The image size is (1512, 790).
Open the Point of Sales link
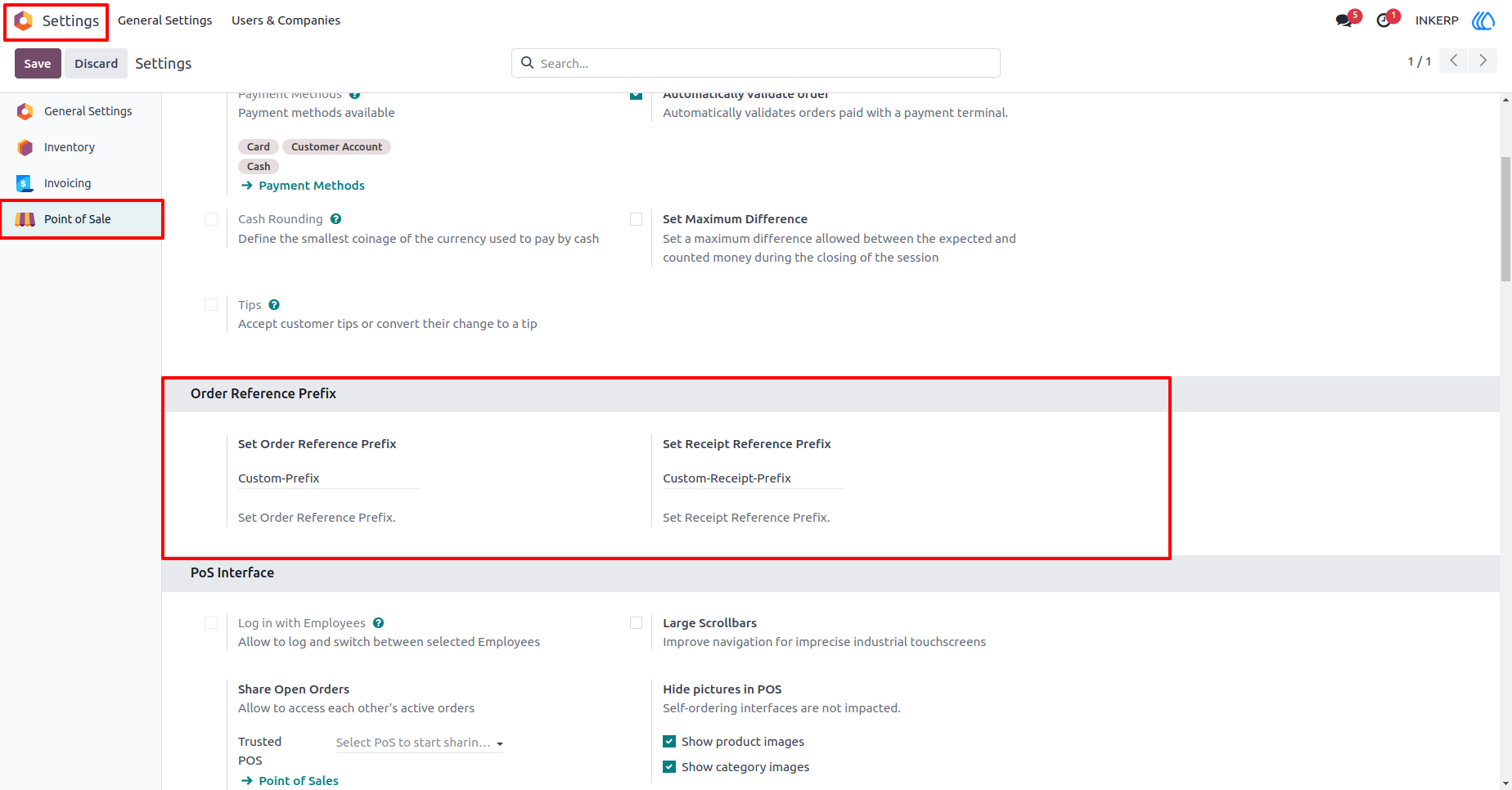coord(299,781)
